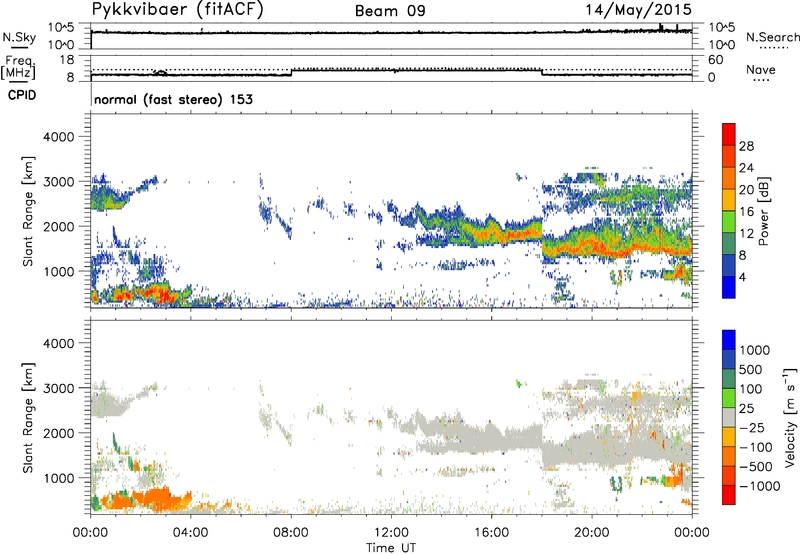This screenshot has width=800, height=554.
Task: Click the 12:00 time axis tick label
Action: pos(391,533)
